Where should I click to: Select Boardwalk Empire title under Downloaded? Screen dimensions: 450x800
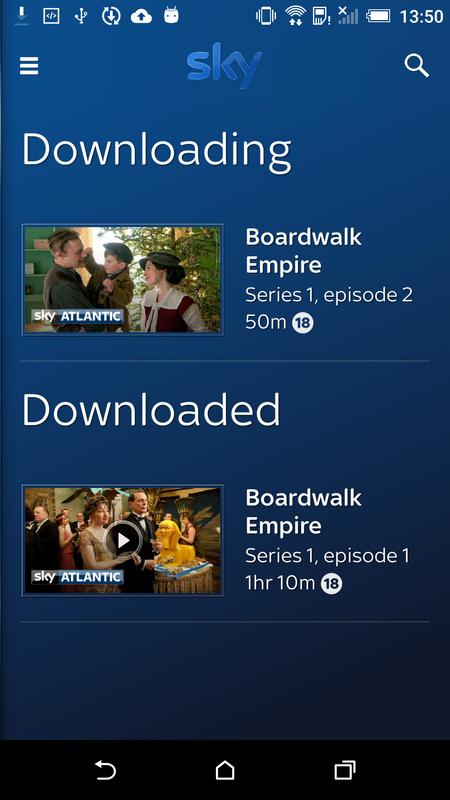304,512
